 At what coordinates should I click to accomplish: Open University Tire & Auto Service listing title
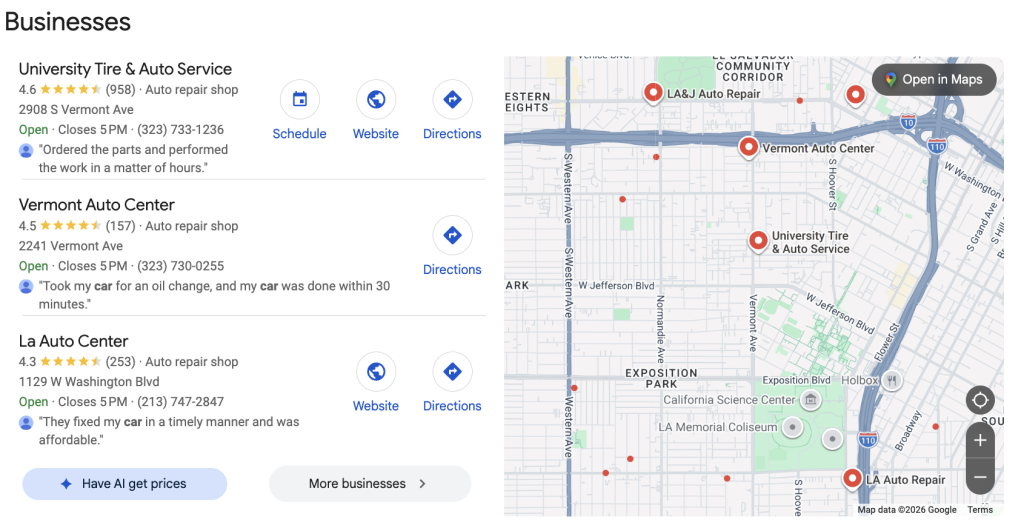pos(125,69)
